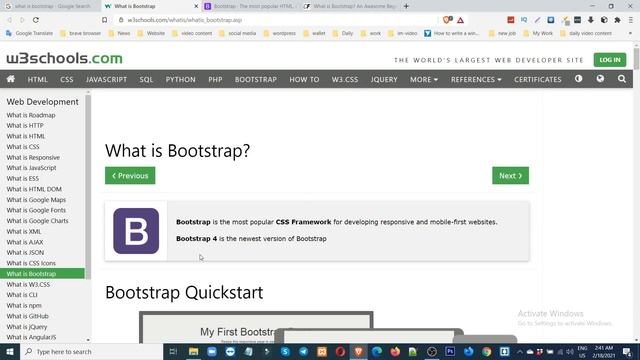Open the Windows notification center
This screenshot has height=360, width=640.
[x=627, y=351]
